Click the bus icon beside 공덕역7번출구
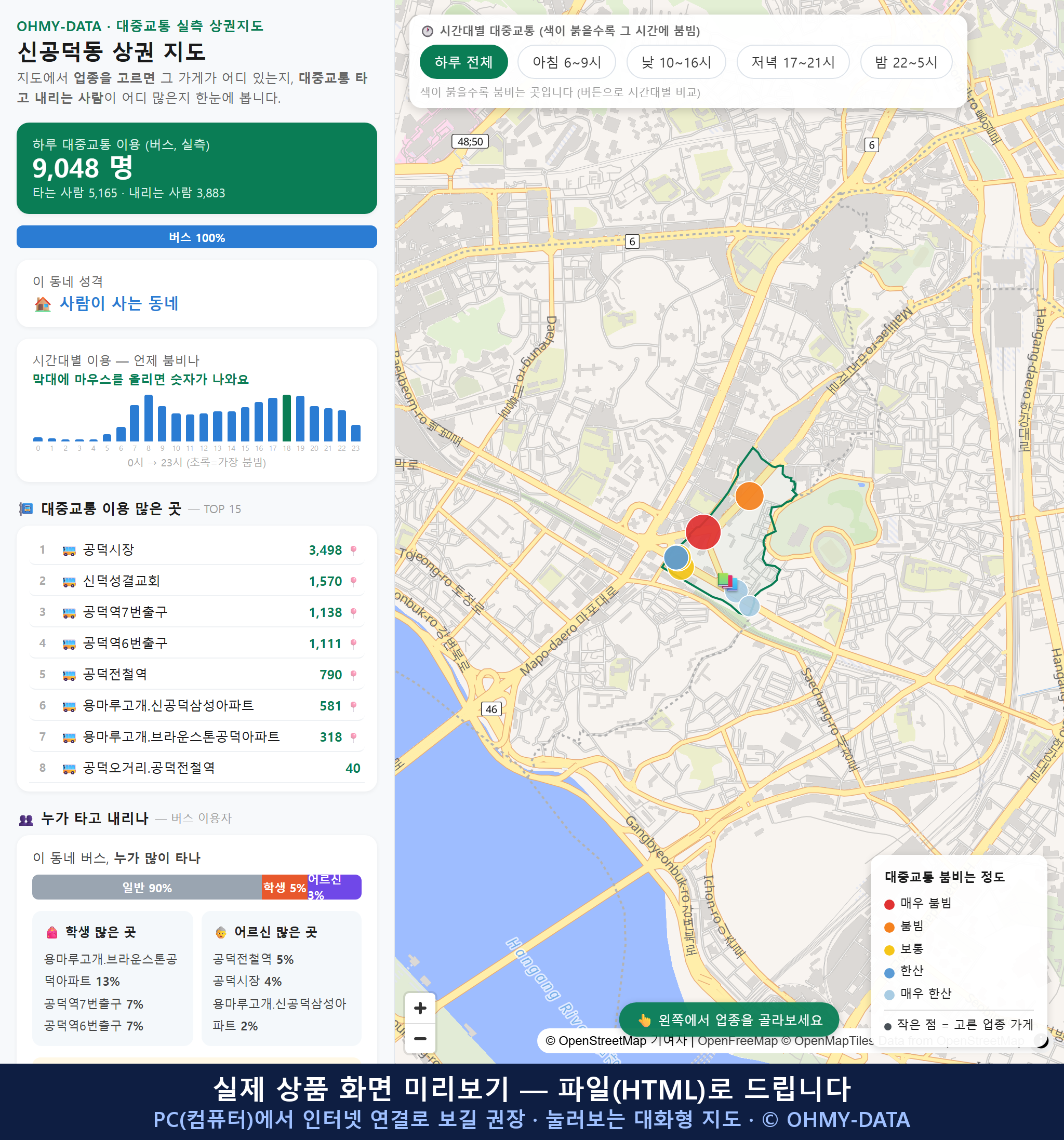This screenshot has width=1064, height=1140. pyautogui.click(x=69, y=612)
